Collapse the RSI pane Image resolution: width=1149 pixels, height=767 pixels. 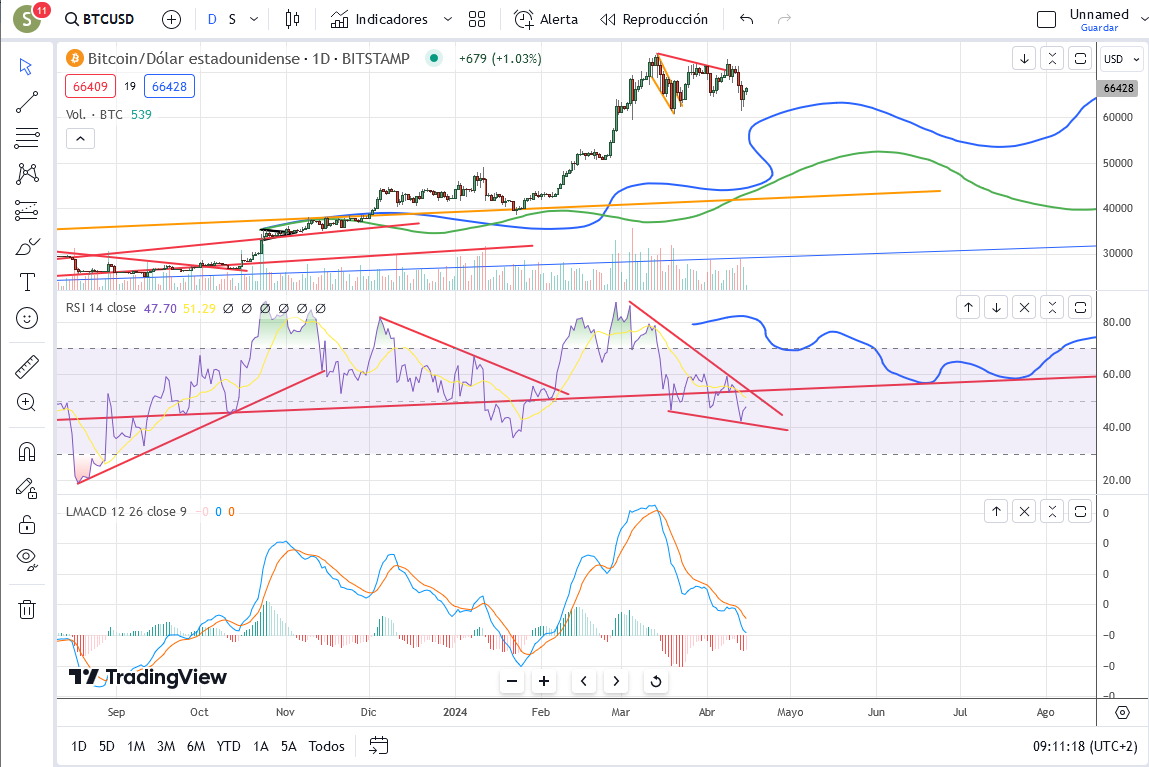[1052, 308]
